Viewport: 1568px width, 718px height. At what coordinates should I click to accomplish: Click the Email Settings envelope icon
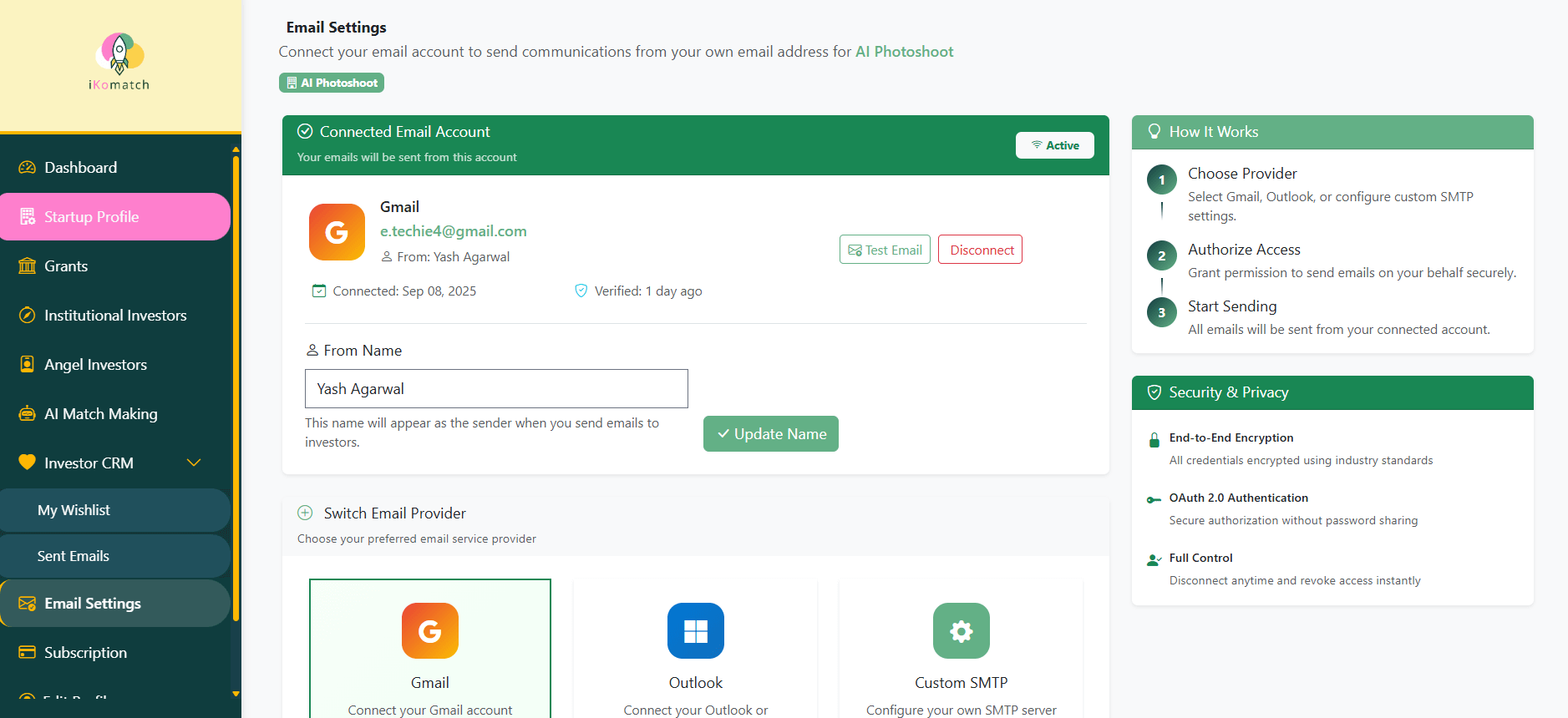coord(28,604)
